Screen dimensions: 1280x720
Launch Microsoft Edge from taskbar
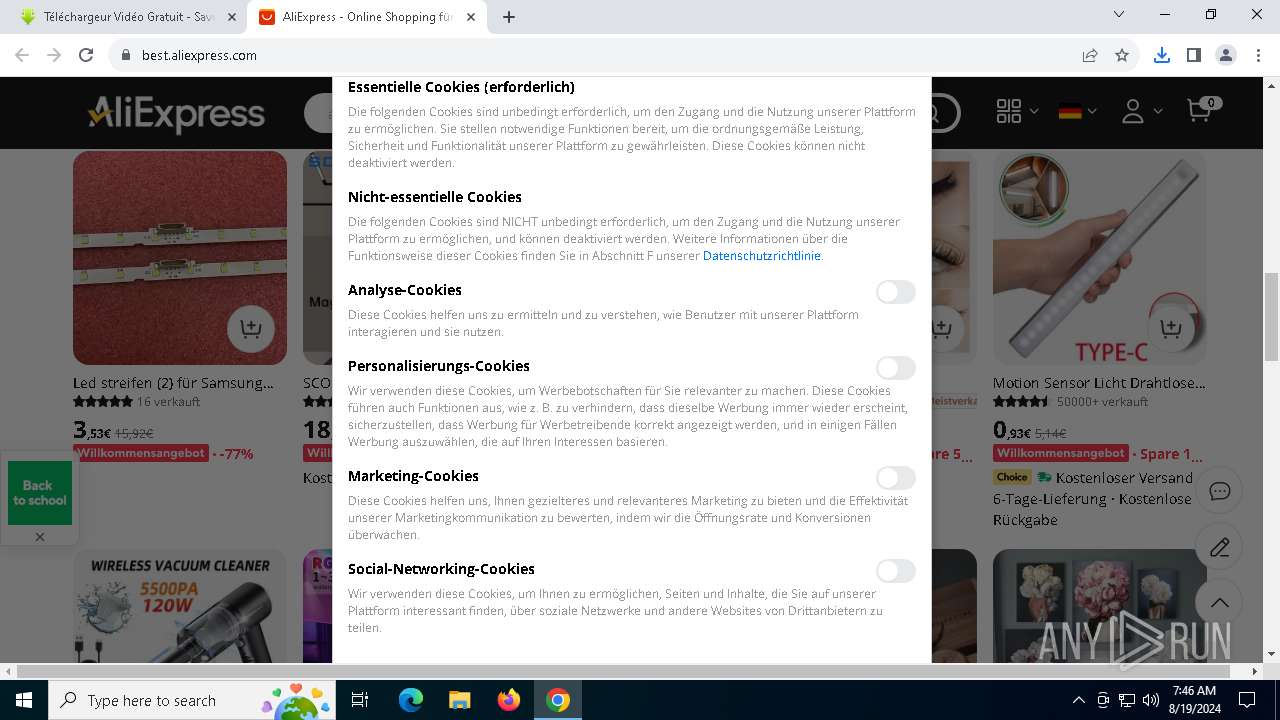tap(411, 700)
